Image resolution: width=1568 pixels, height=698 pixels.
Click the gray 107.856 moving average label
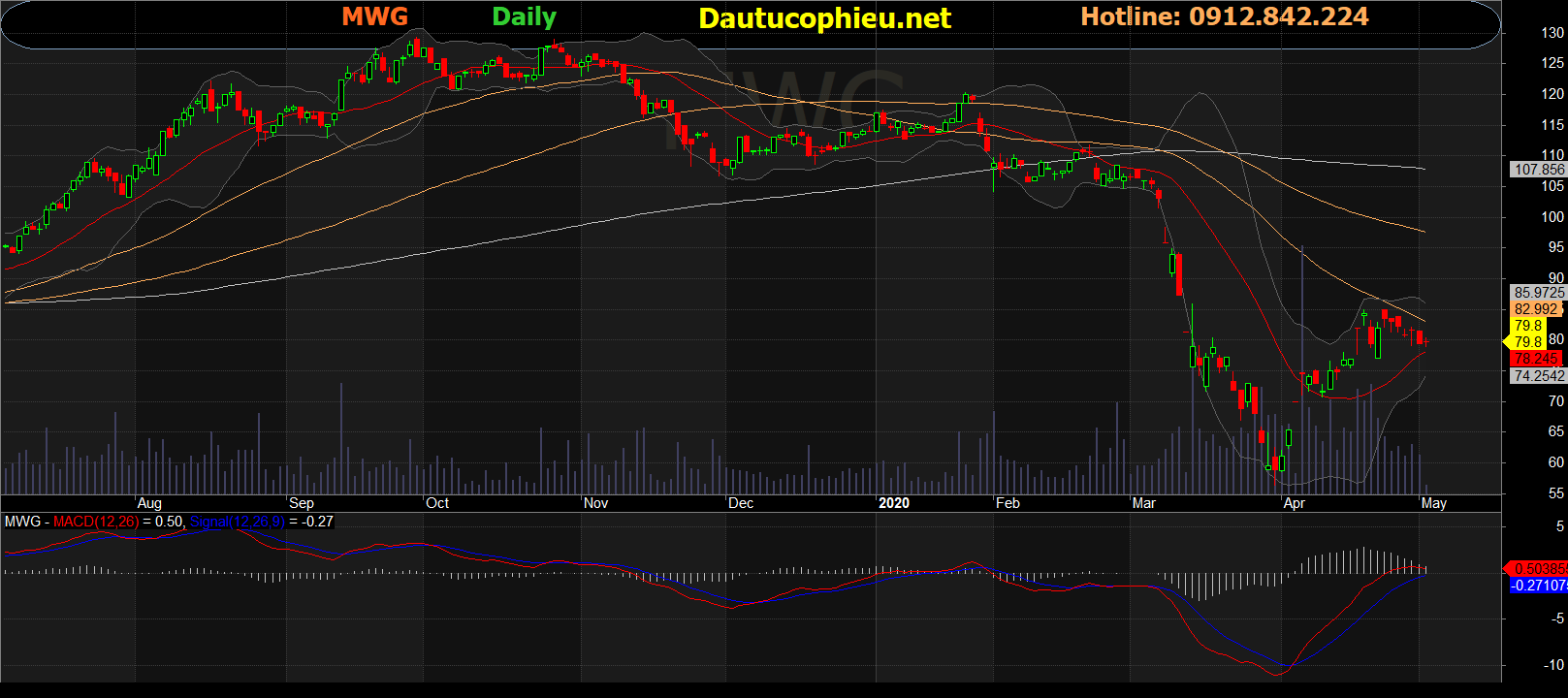click(1539, 170)
